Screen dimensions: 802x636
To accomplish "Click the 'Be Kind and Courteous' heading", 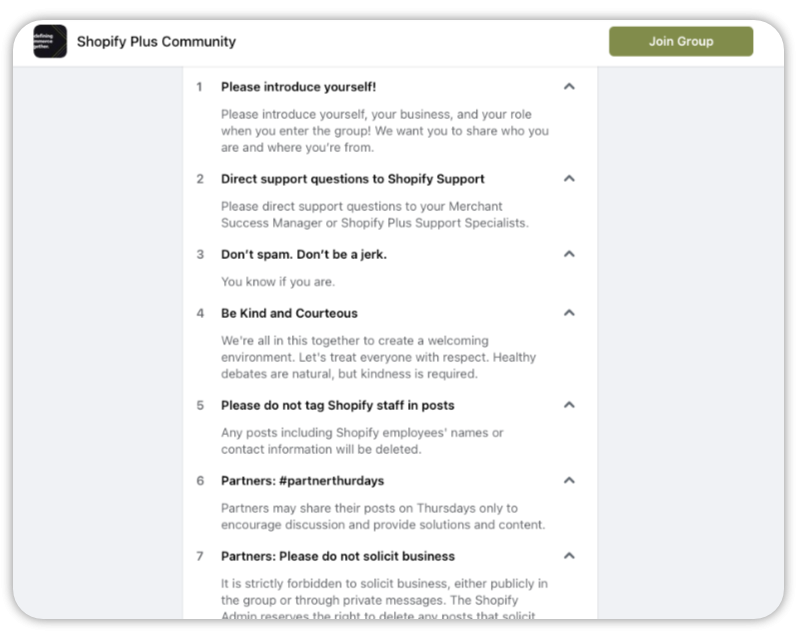I will pyautogui.click(x=289, y=313).
